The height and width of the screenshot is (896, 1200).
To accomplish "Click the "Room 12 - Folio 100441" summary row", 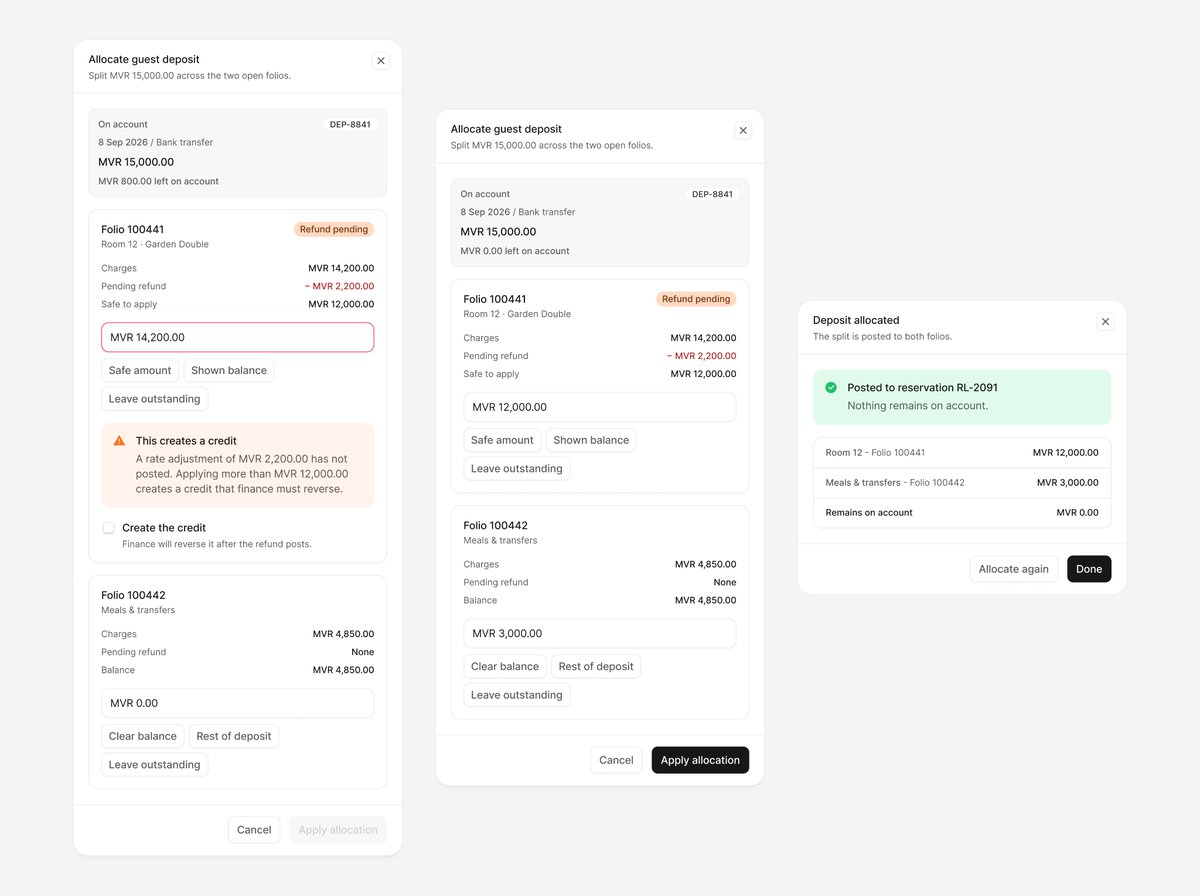I will point(962,453).
